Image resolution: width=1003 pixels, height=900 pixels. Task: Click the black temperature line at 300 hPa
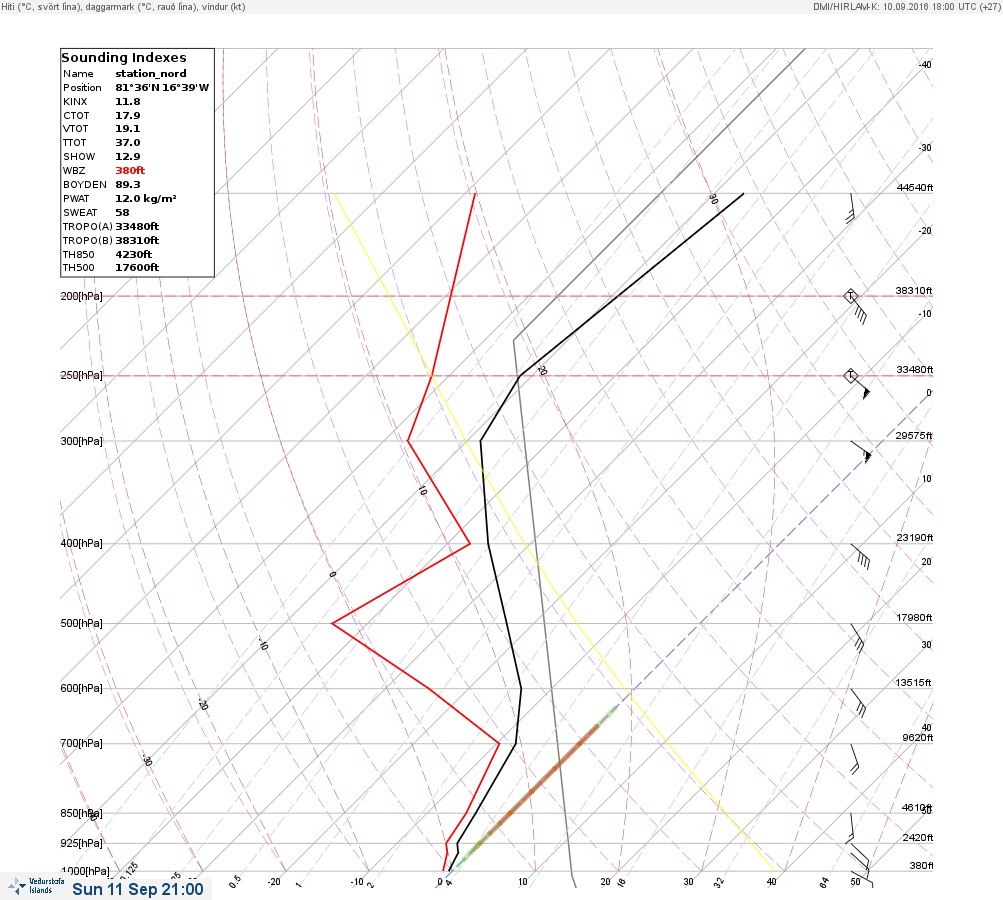(x=481, y=441)
